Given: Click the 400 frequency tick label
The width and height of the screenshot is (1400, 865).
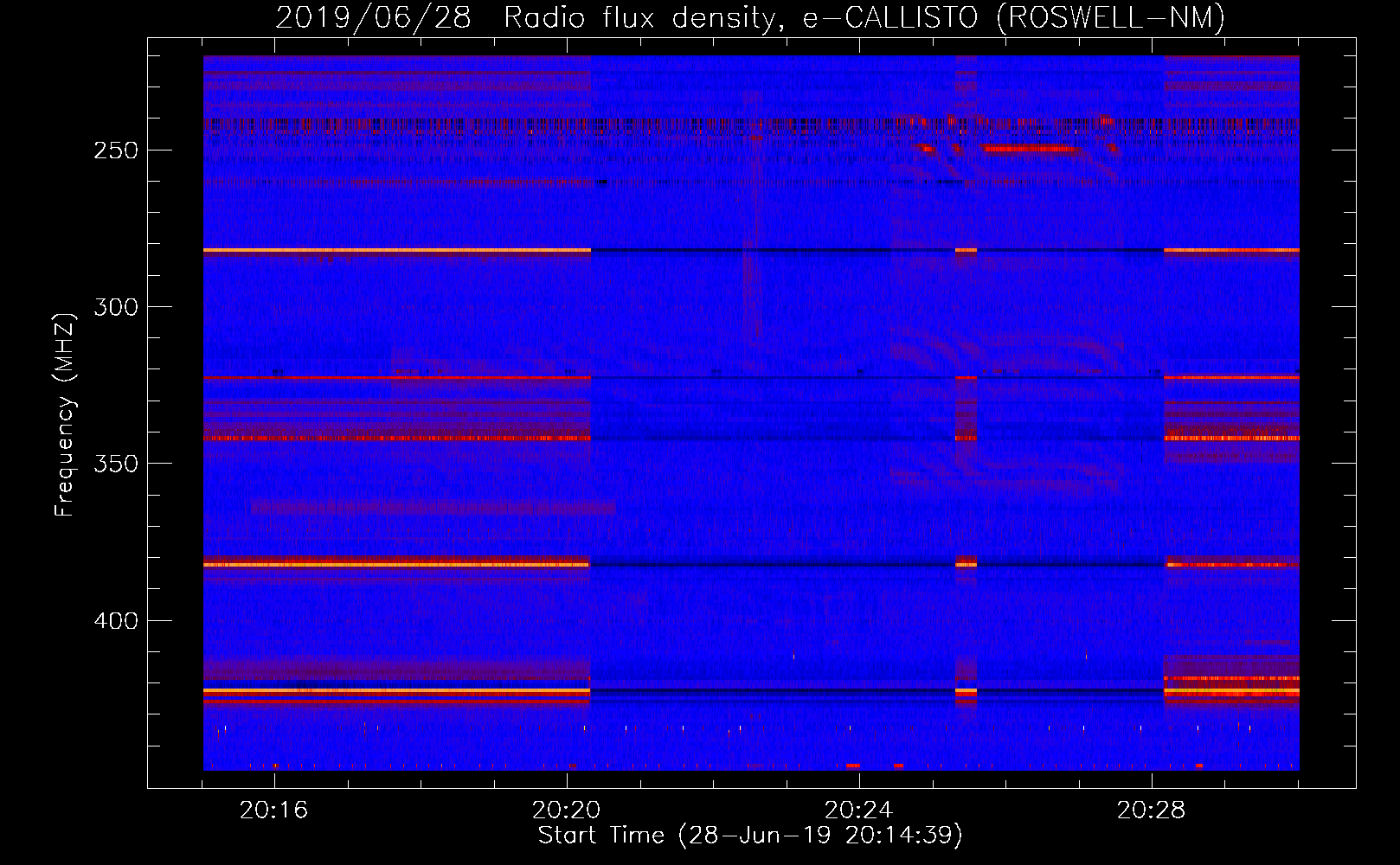Looking at the screenshot, I should (x=116, y=621).
